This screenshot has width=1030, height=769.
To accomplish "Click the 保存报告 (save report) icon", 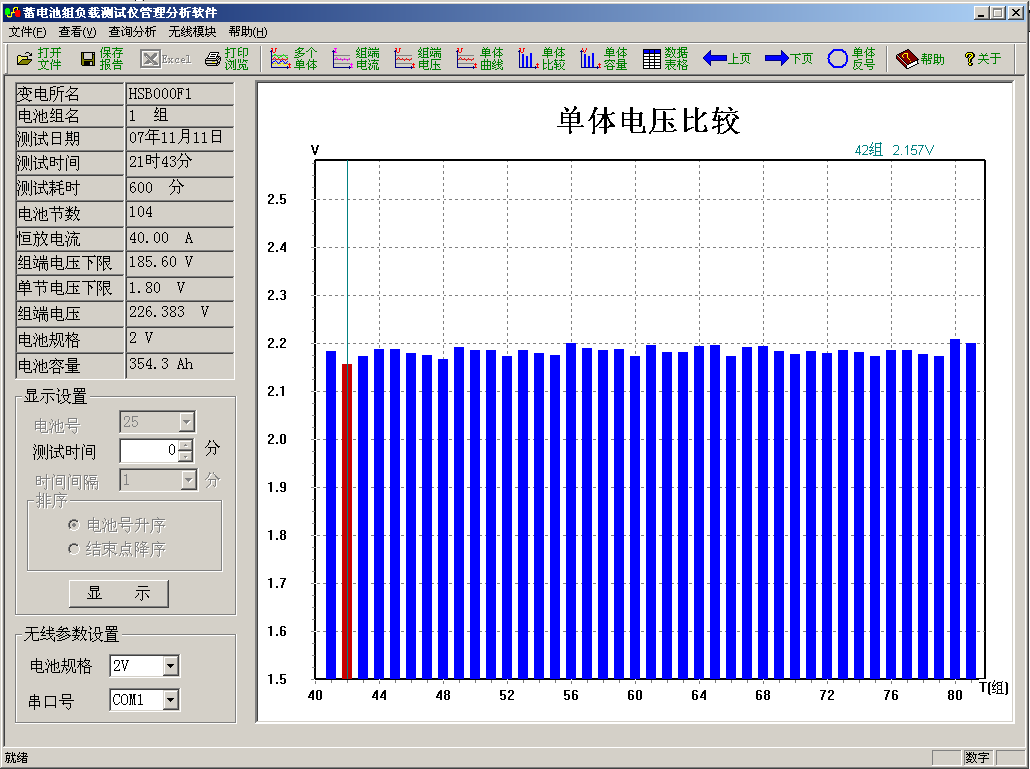I will [x=101, y=59].
